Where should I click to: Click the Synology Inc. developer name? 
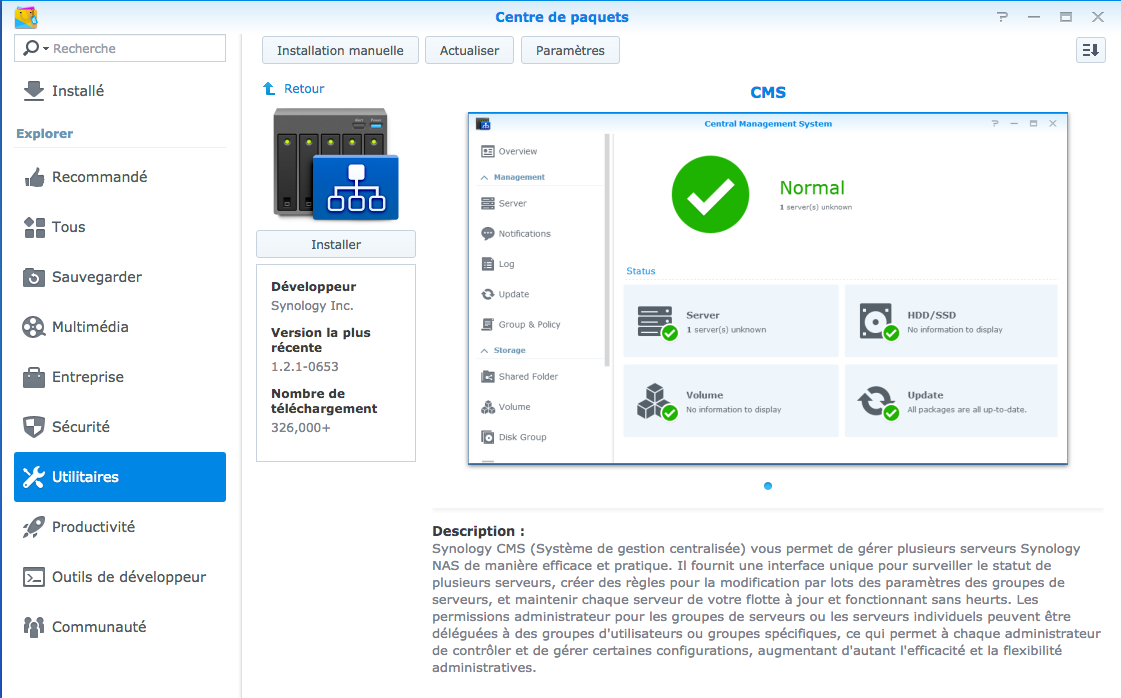point(312,305)
